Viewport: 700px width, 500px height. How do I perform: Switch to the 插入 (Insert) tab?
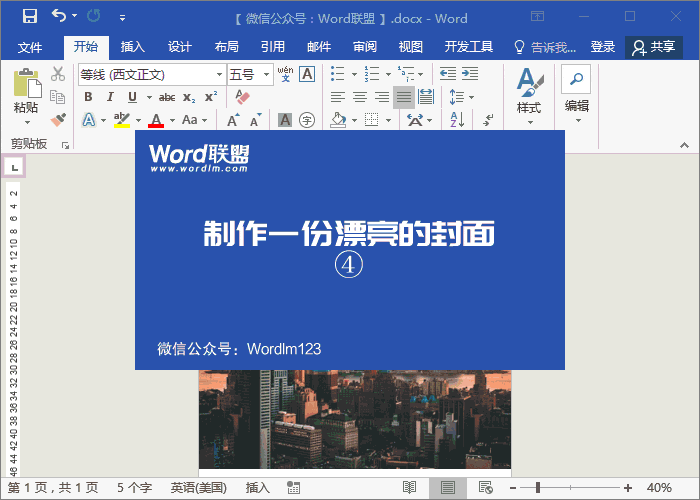[x=133, y=47]
